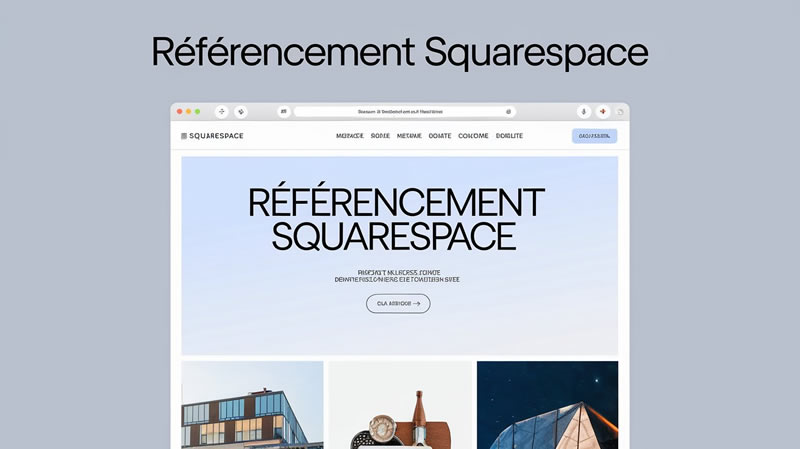Open the last navigation menu item
The height and width of the screenshot is (449, 800).
click(509, 136)
